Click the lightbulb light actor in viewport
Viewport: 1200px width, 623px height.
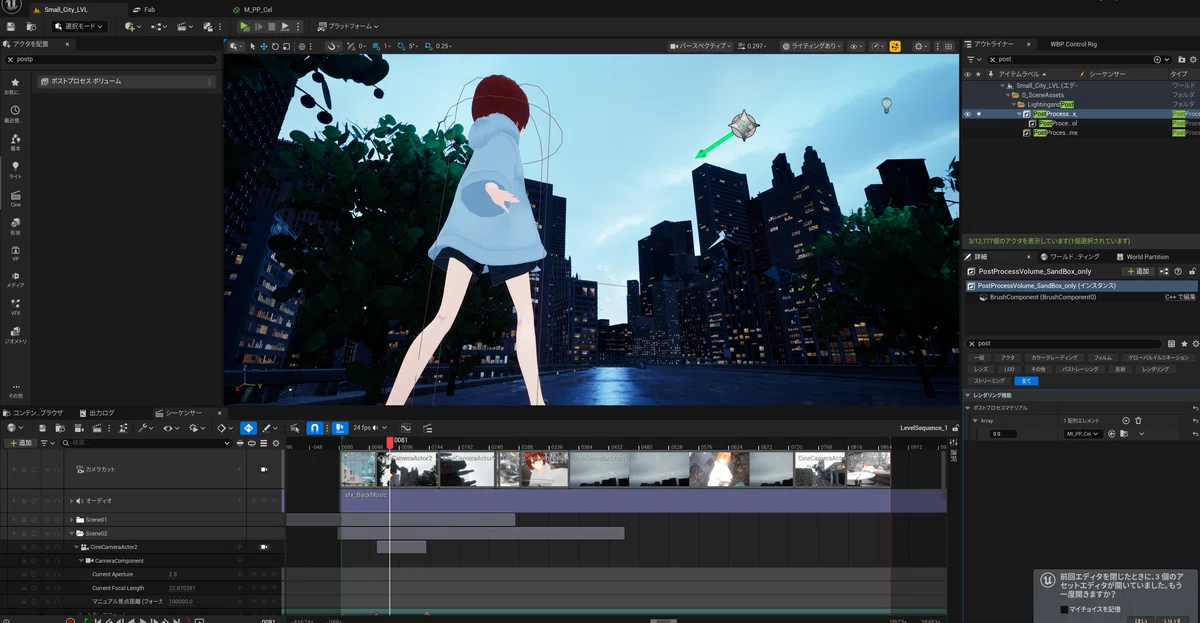885,104
